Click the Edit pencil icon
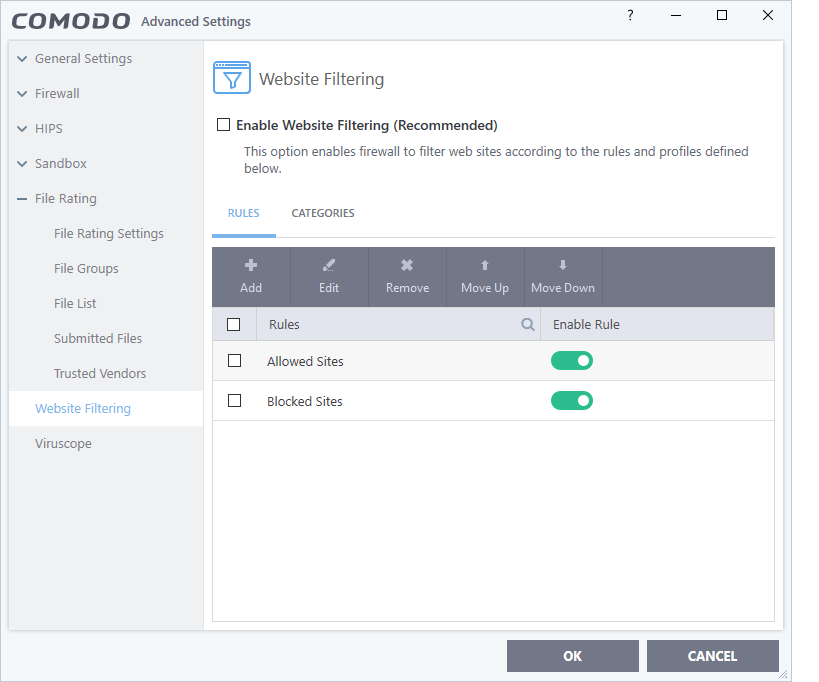This screenshot has width=819, height=682. tap(329, 266)
